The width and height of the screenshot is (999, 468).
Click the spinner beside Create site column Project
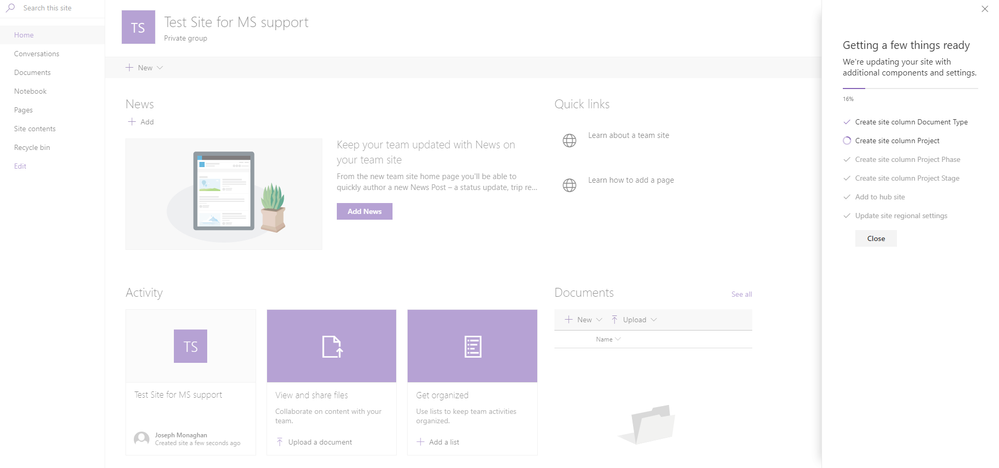click(x=847, y=141)
